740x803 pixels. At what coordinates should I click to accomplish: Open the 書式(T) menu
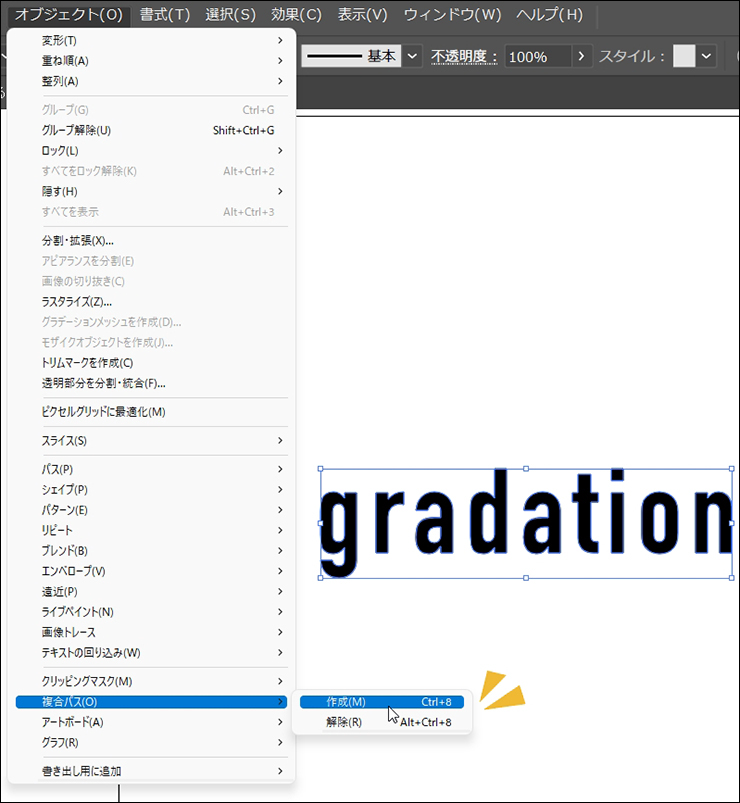point(165,14)
